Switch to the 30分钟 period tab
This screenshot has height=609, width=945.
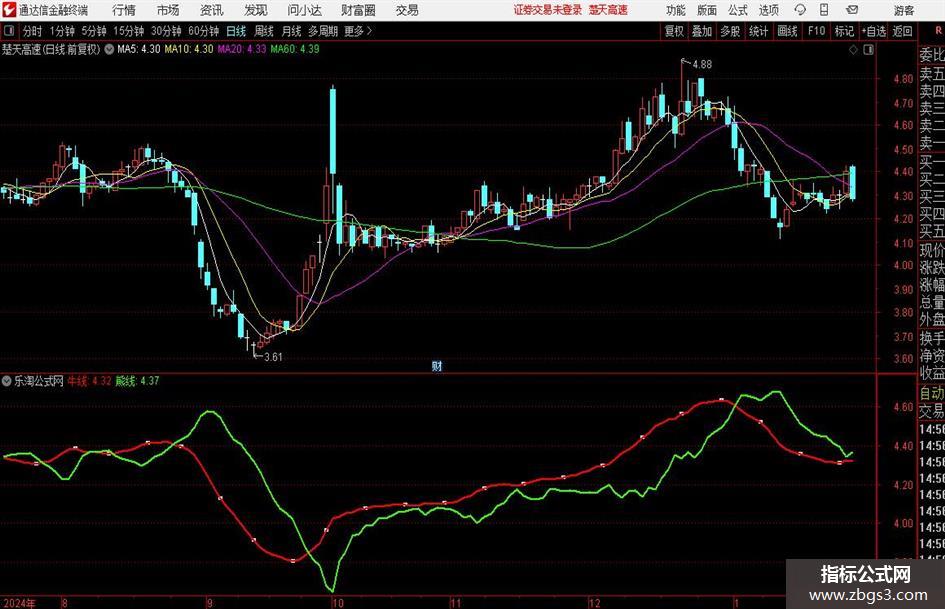166,31
